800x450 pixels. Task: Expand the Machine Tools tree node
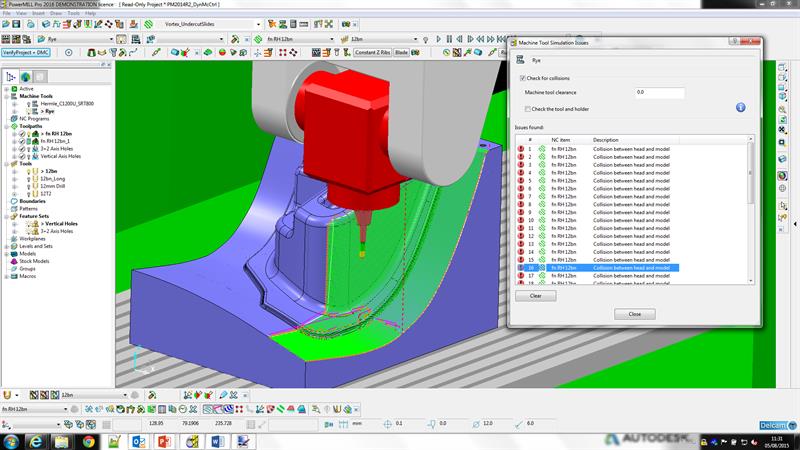coord(7,96)
